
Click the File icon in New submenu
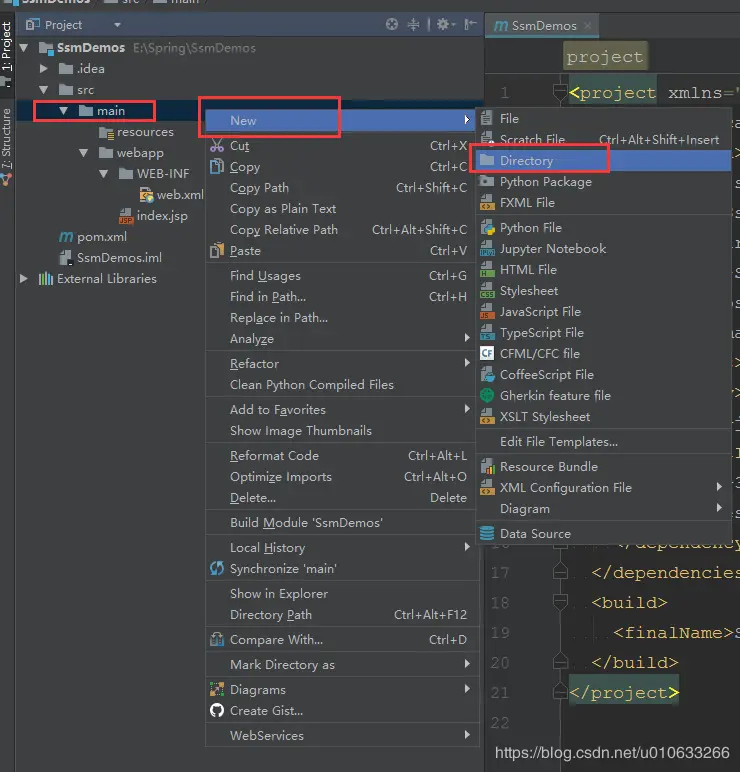point(487,118)
